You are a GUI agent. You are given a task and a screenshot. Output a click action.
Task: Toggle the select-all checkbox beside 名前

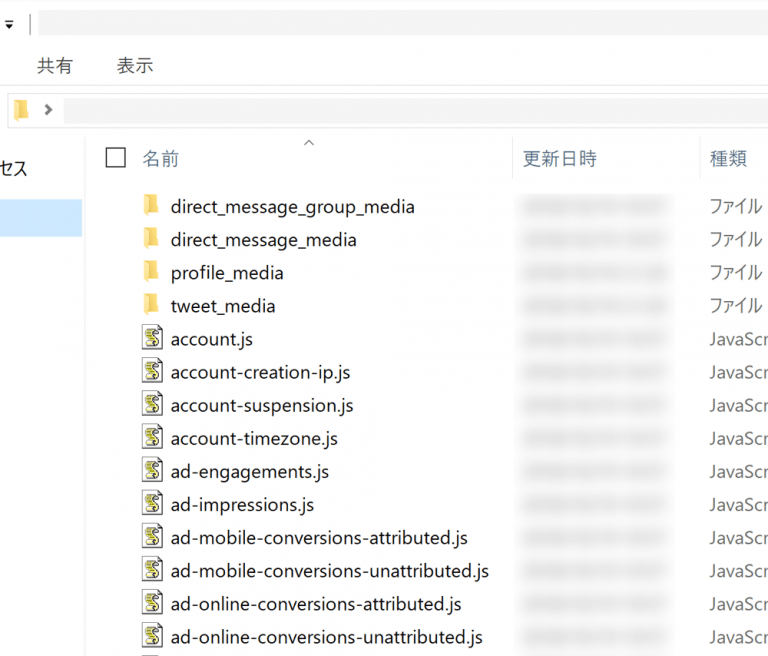[116, 158]
